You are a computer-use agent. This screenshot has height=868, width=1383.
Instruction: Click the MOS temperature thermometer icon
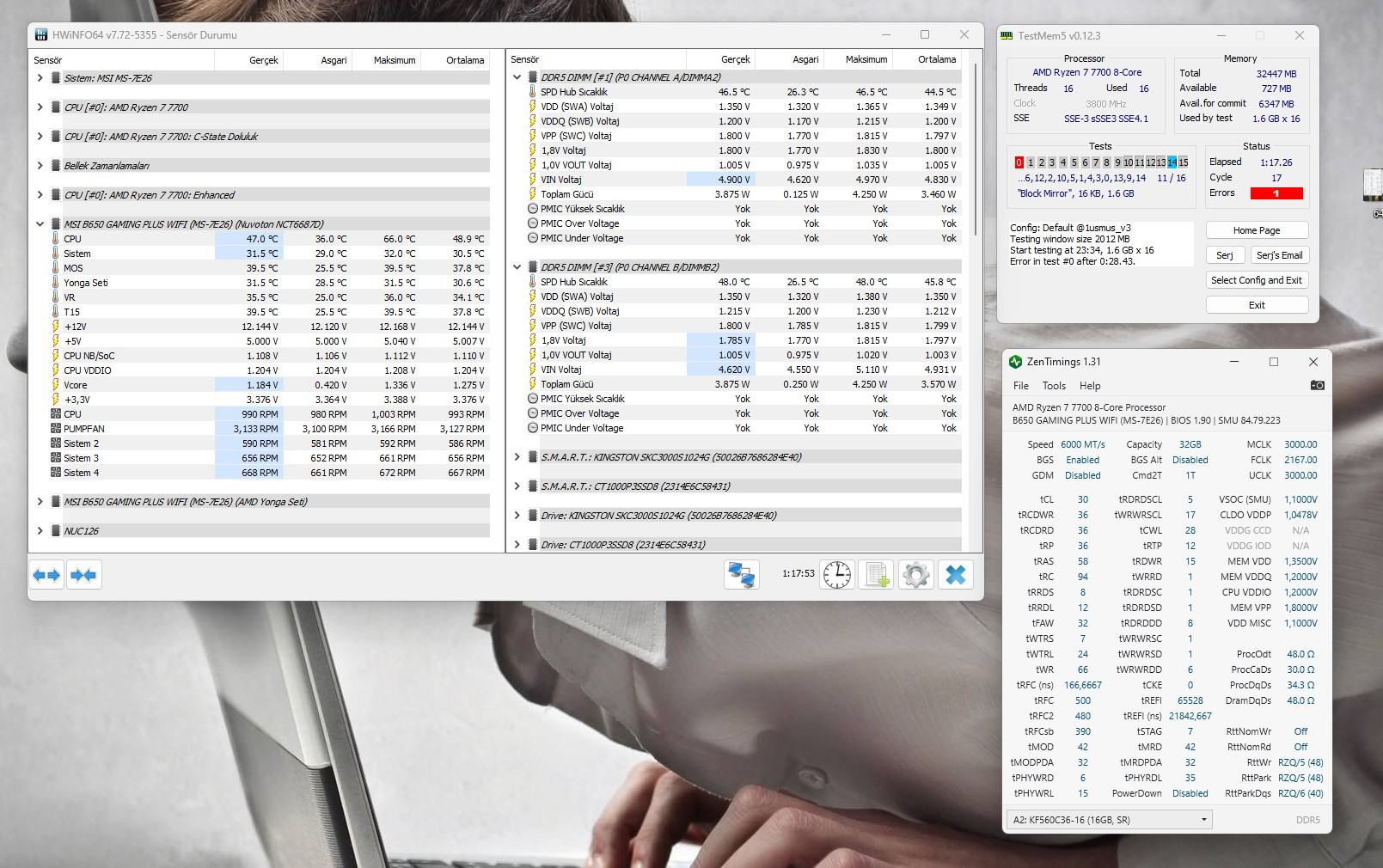click(x=56, y=267)
